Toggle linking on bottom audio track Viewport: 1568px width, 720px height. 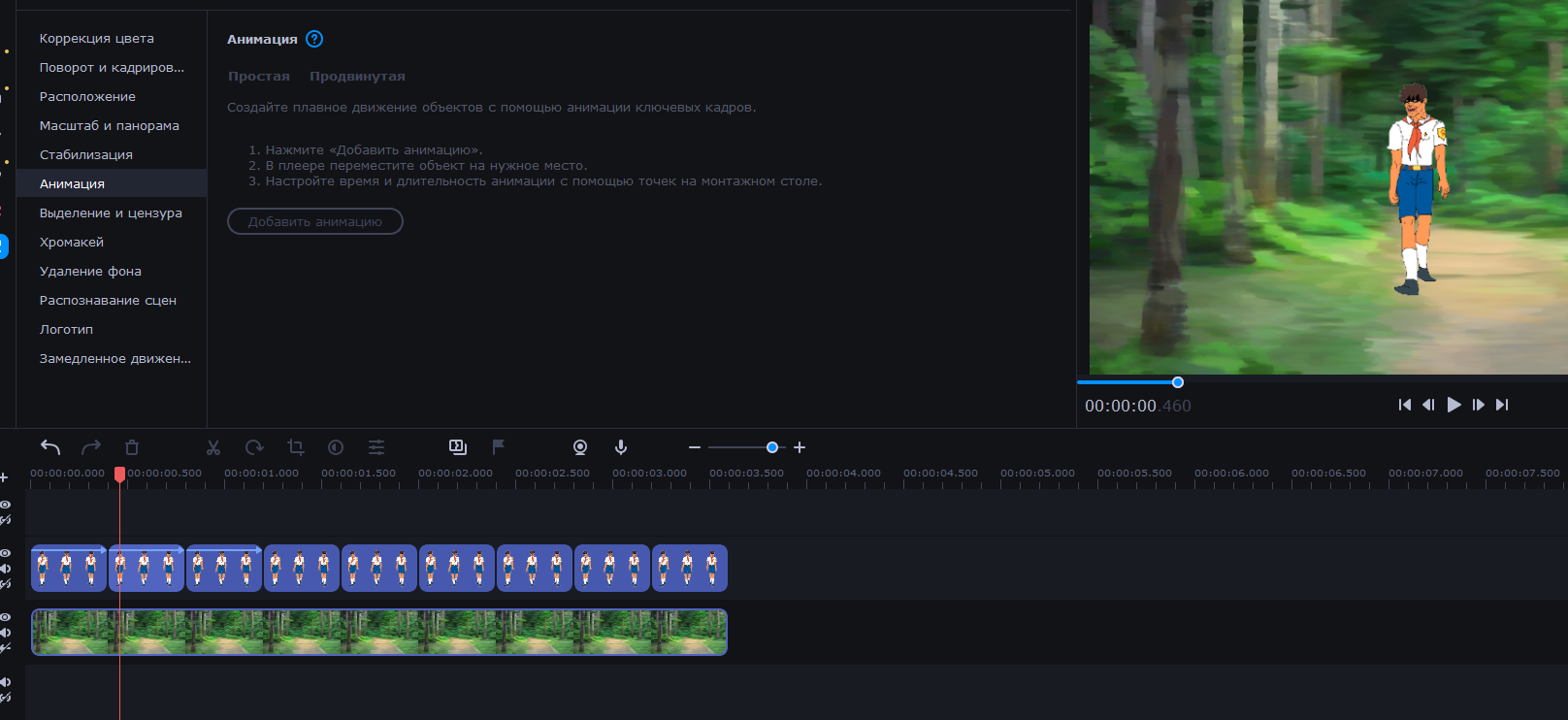[x=5, y=698]
